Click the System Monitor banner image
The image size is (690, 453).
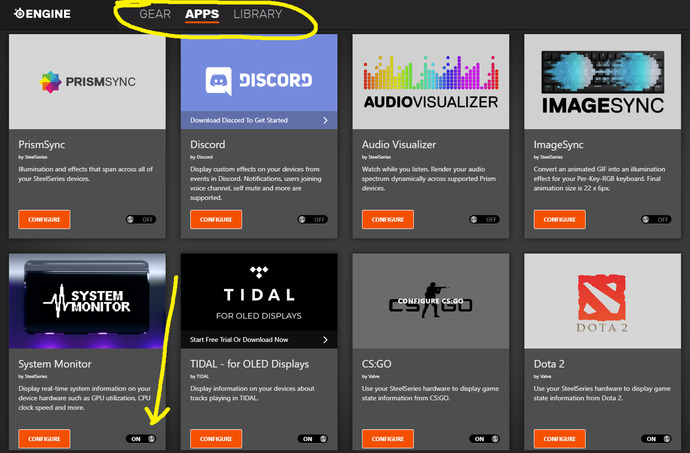[88, 301]
